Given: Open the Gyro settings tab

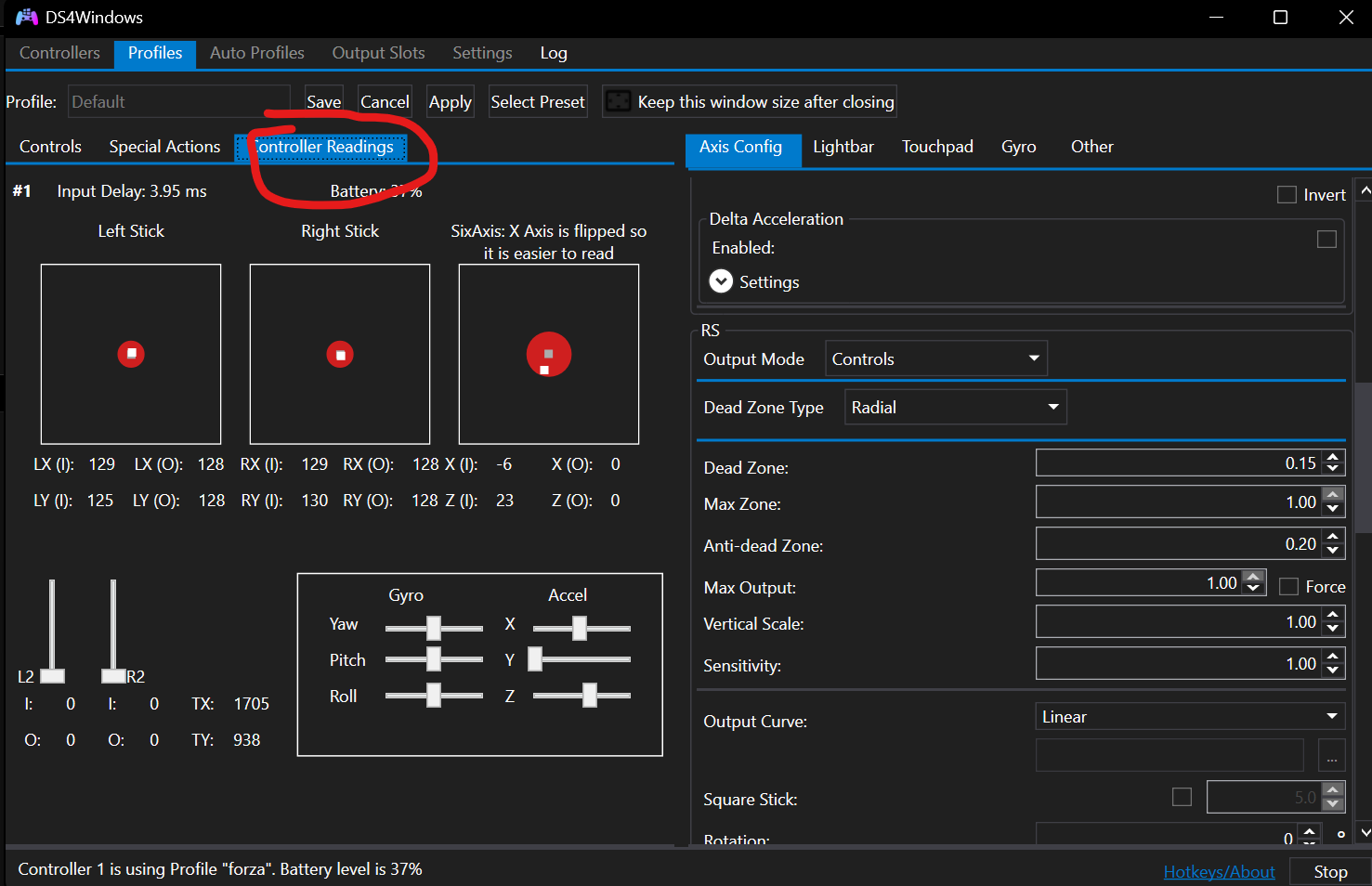Looking at the screenshot, I should (1019, 147).
